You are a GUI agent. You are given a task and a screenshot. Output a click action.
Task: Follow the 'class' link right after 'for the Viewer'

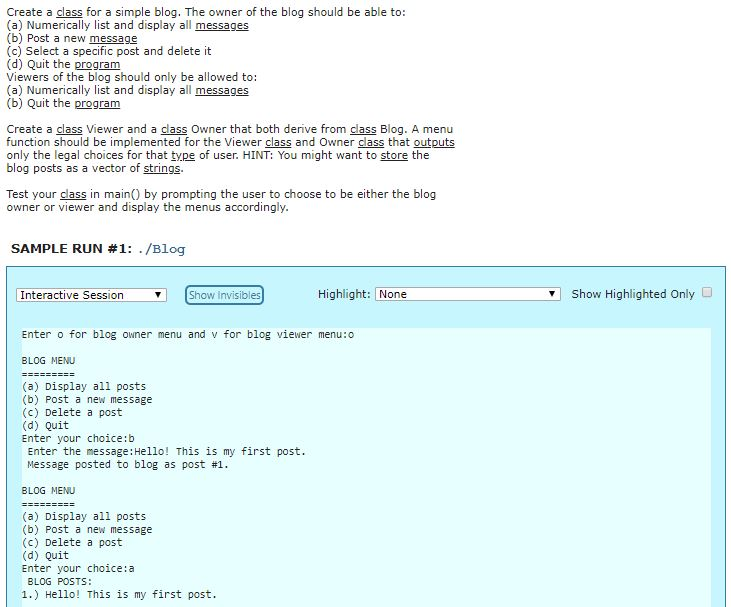[x=278, y=142]
